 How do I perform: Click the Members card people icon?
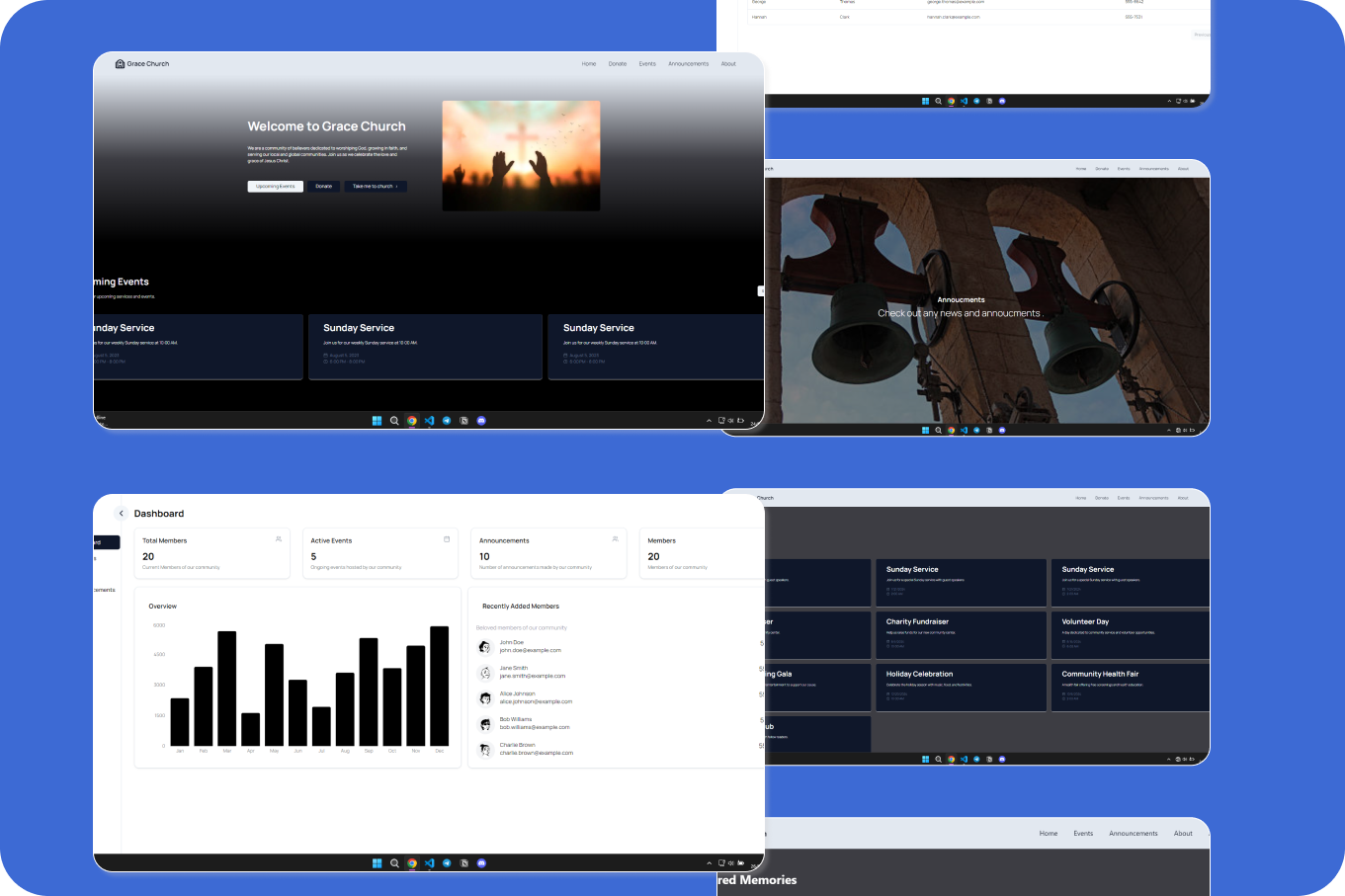pos(783,538)
